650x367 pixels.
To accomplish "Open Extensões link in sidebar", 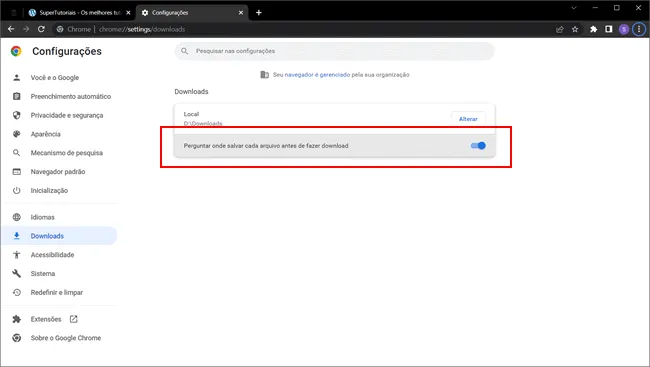I will click(x=46, y=319).
